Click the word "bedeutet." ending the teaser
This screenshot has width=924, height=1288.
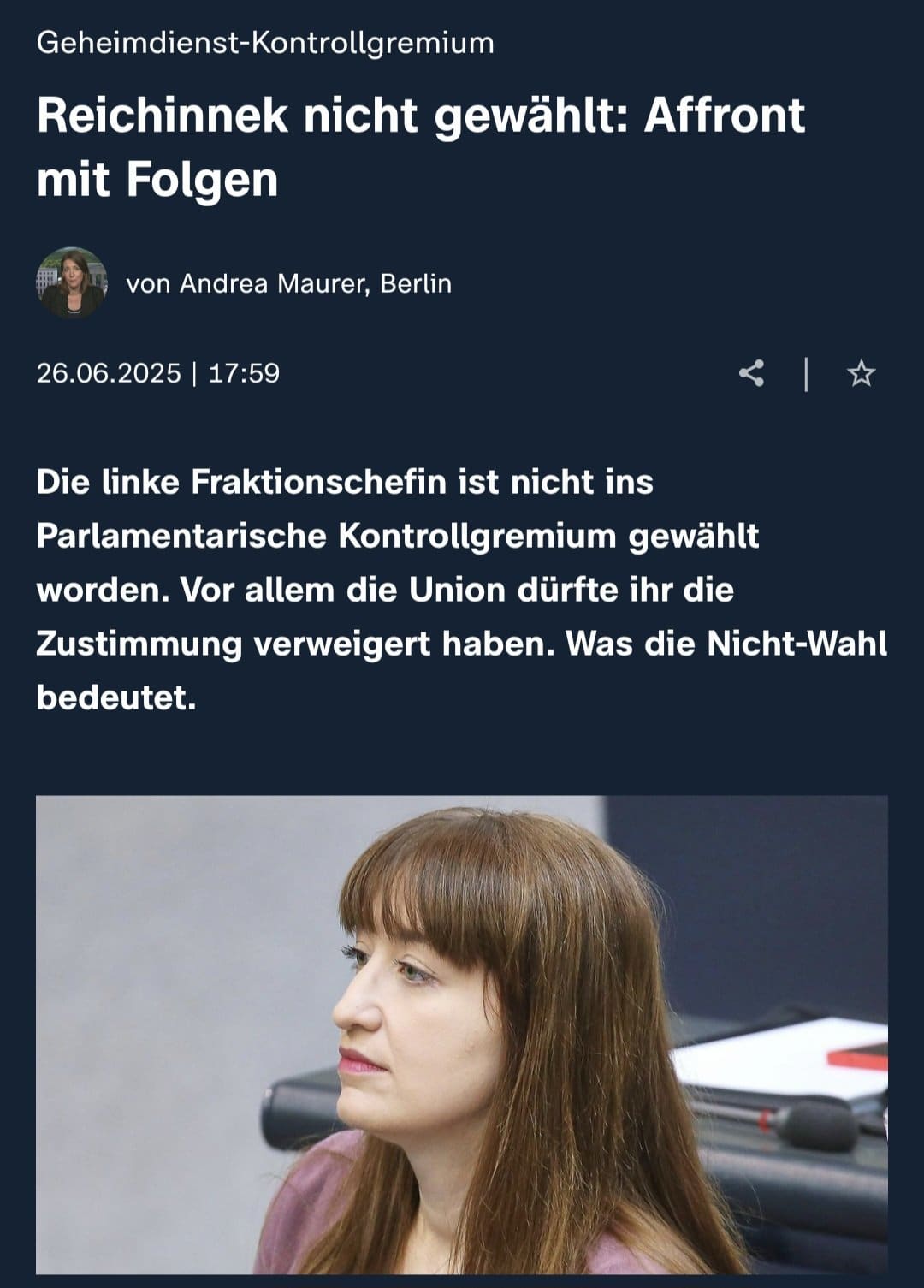tap(116, 697)
